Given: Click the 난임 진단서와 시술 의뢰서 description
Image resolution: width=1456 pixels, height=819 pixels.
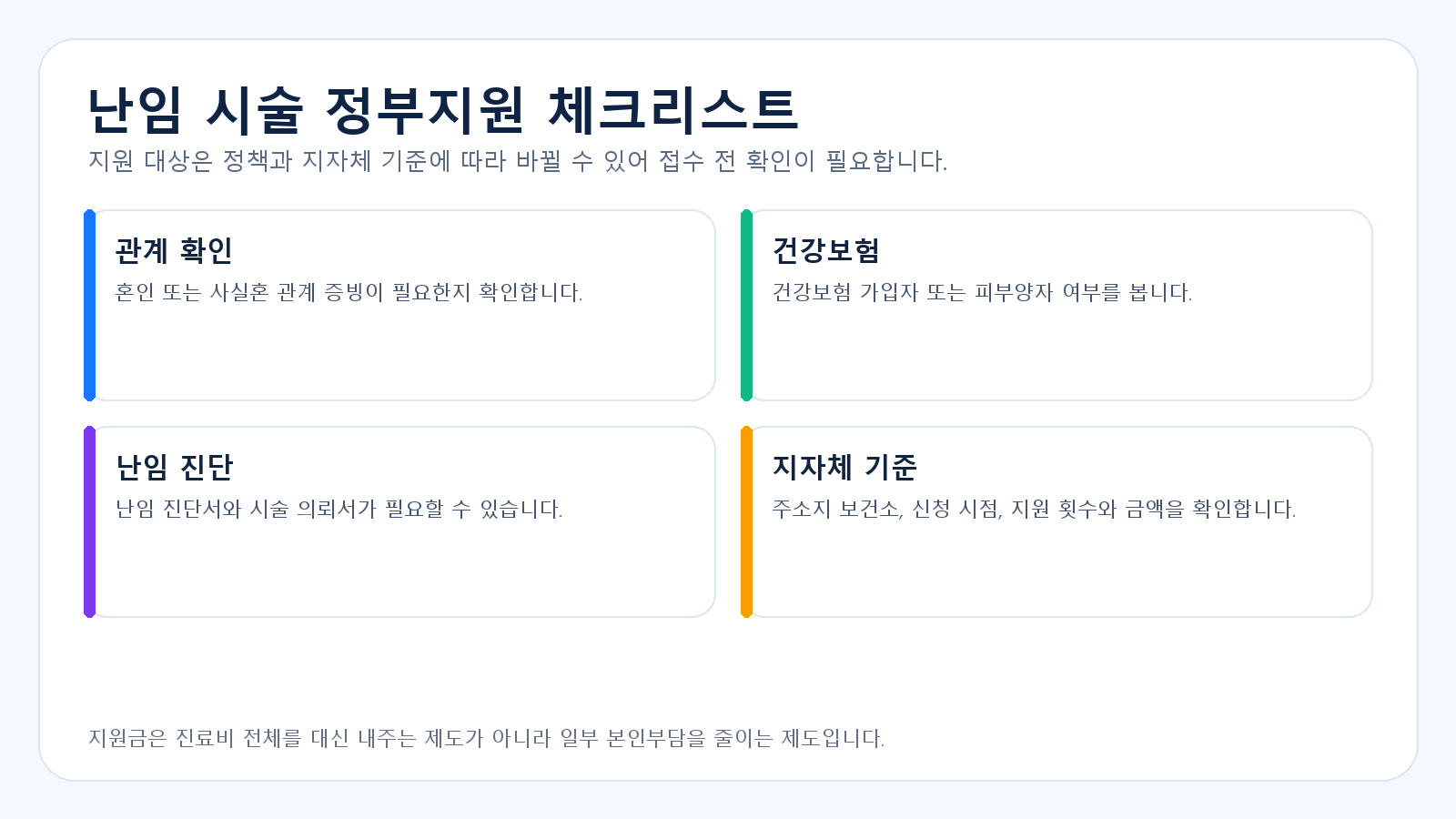Looking at the screenshot, I should [339, 509].
